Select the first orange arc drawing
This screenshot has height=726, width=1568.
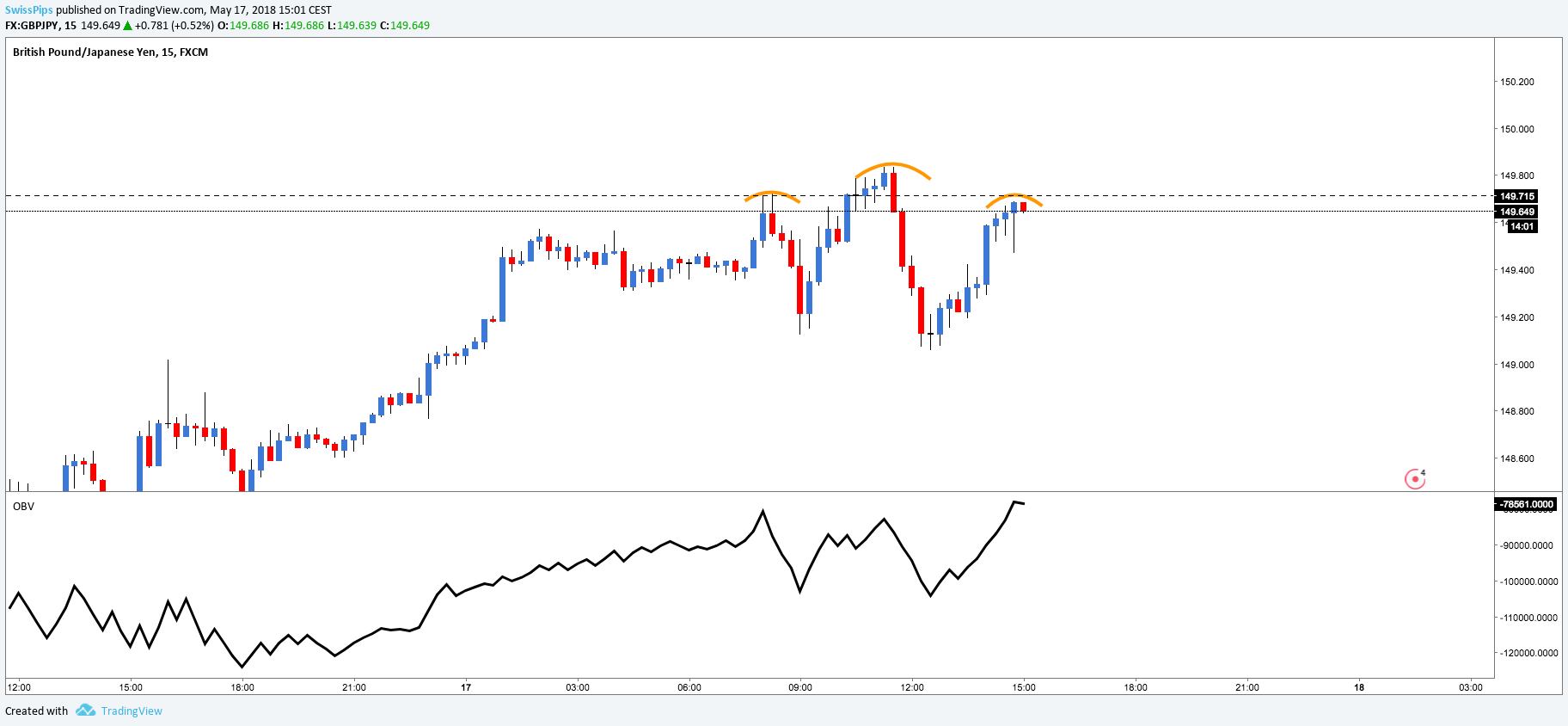[772, 196]
